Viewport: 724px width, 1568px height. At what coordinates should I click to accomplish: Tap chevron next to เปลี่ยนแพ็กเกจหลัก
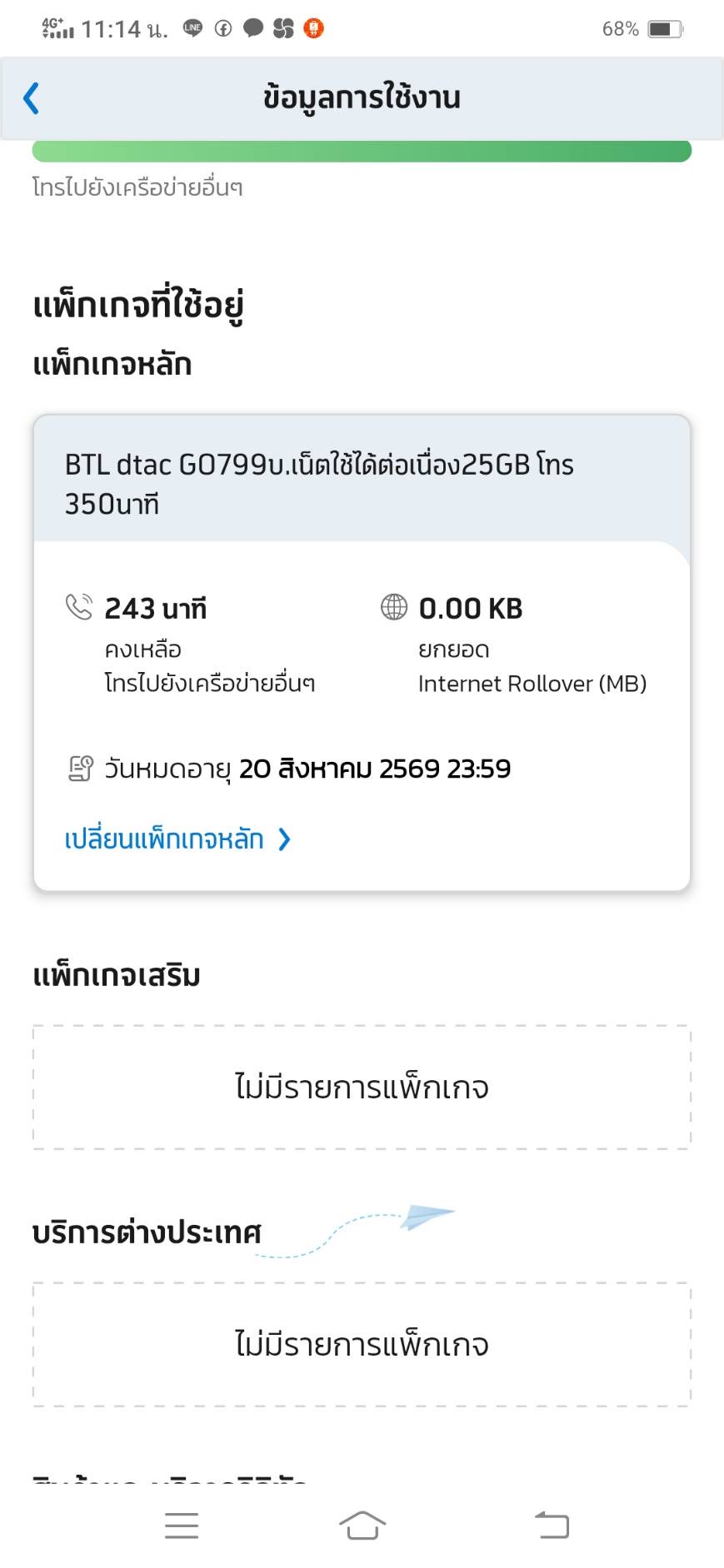pos(284,839)
